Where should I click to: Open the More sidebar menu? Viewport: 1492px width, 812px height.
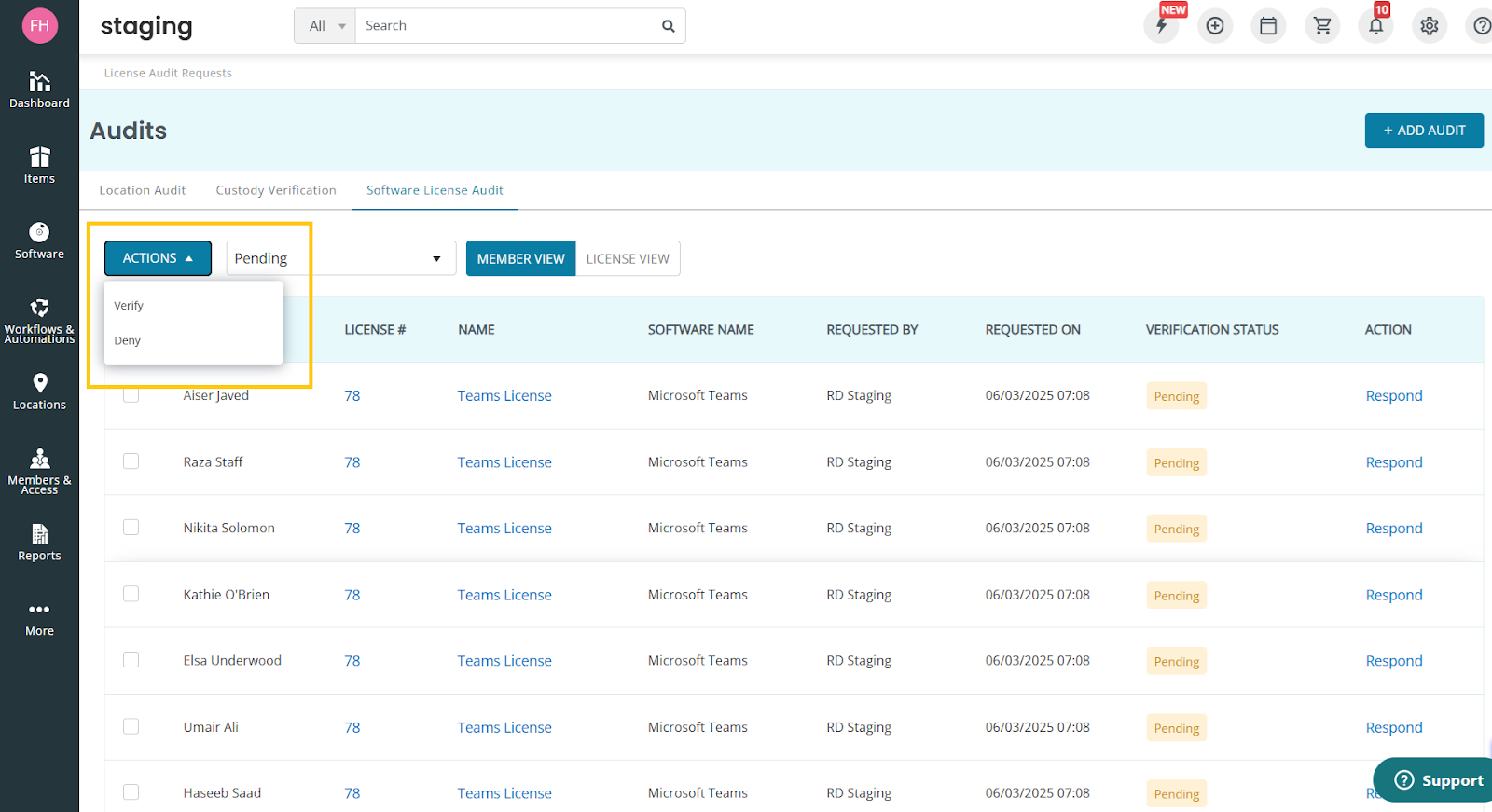point(39,619)
